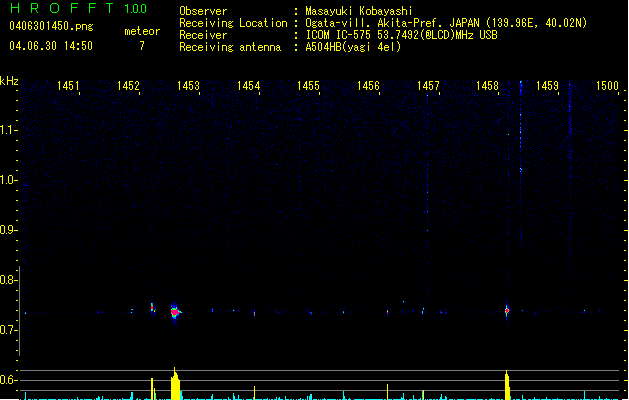Click time axis tick 1456
This screenshot has height=400, width=629.
(368, 86)
